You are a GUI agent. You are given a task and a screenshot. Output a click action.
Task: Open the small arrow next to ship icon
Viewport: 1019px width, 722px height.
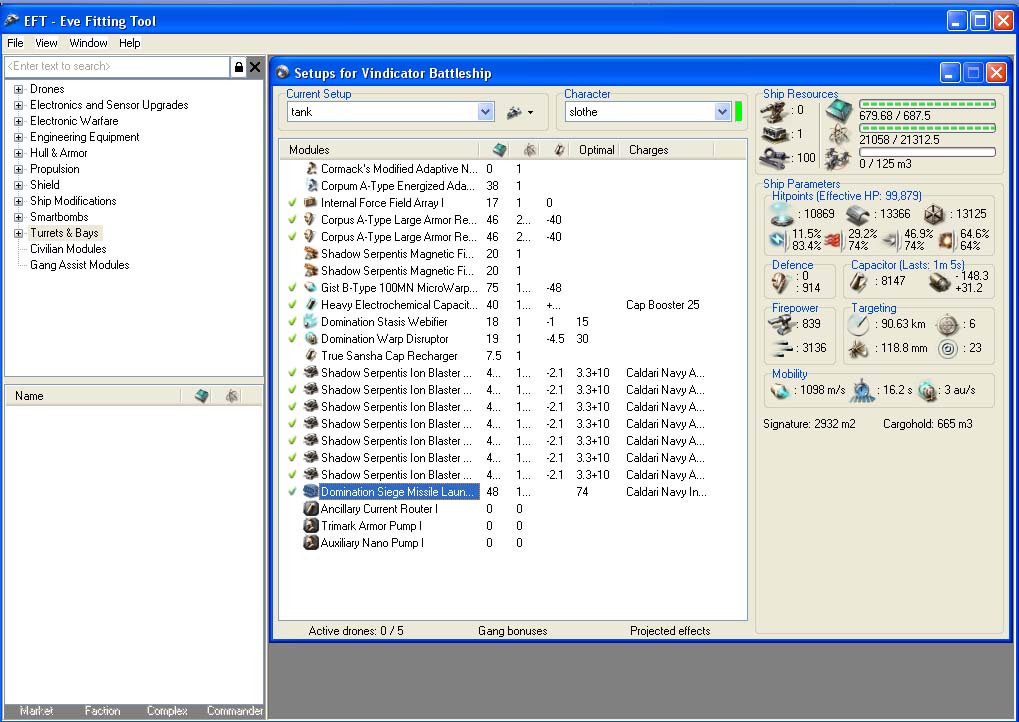(530, 113)
